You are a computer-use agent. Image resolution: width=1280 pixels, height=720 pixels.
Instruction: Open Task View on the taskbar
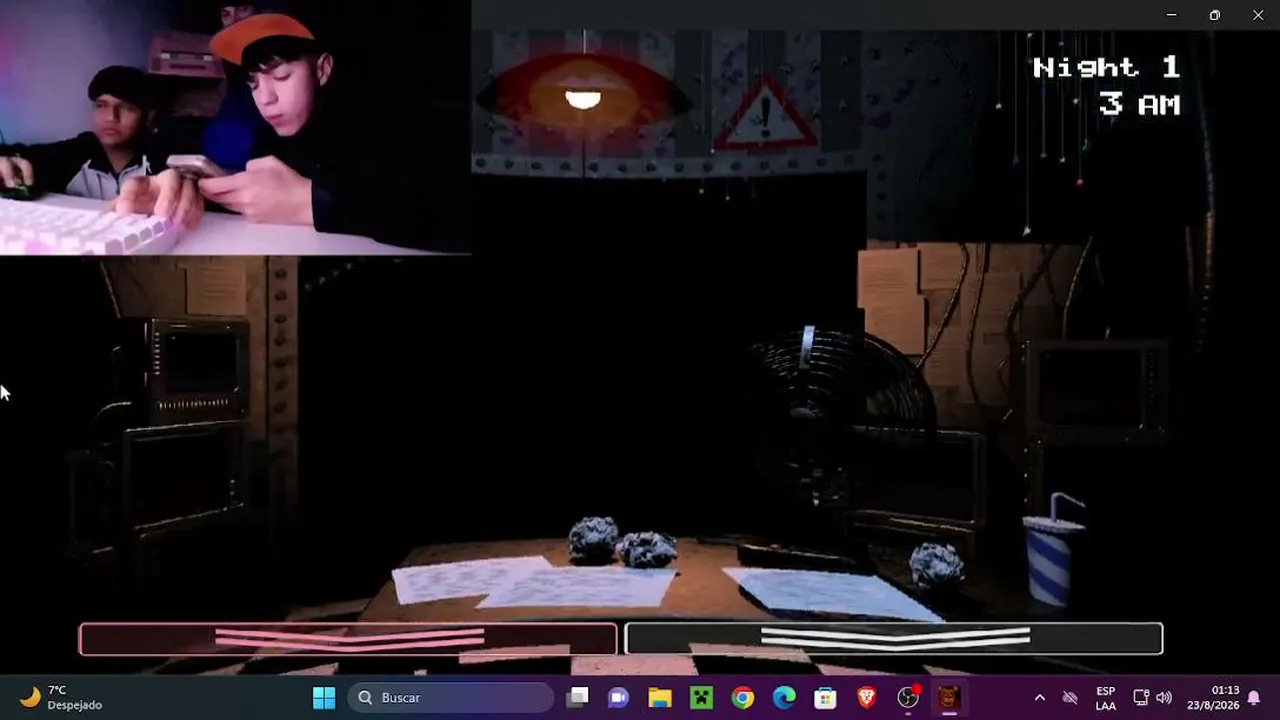[577, 697]
